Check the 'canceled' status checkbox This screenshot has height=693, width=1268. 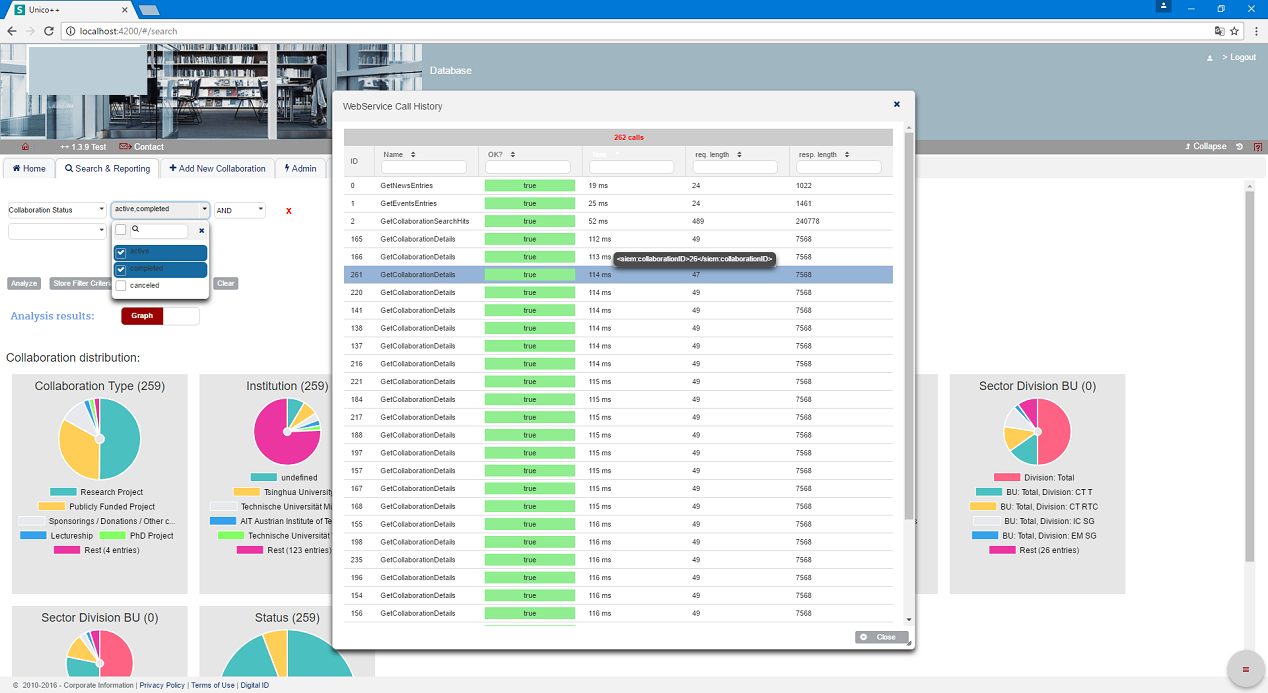[121, 286]
